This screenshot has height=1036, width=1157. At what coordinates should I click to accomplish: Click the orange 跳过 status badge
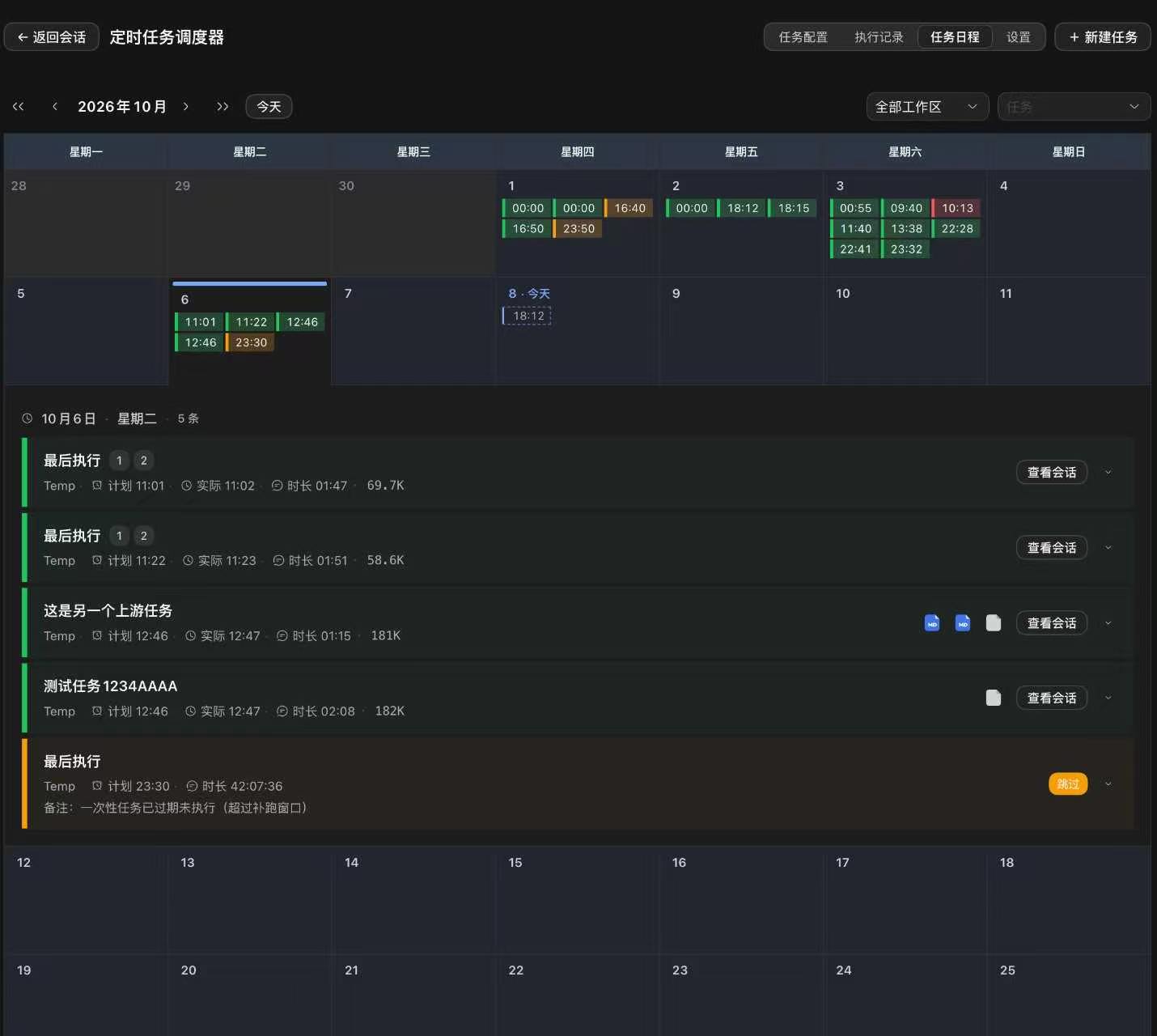tap(1068, 783)
